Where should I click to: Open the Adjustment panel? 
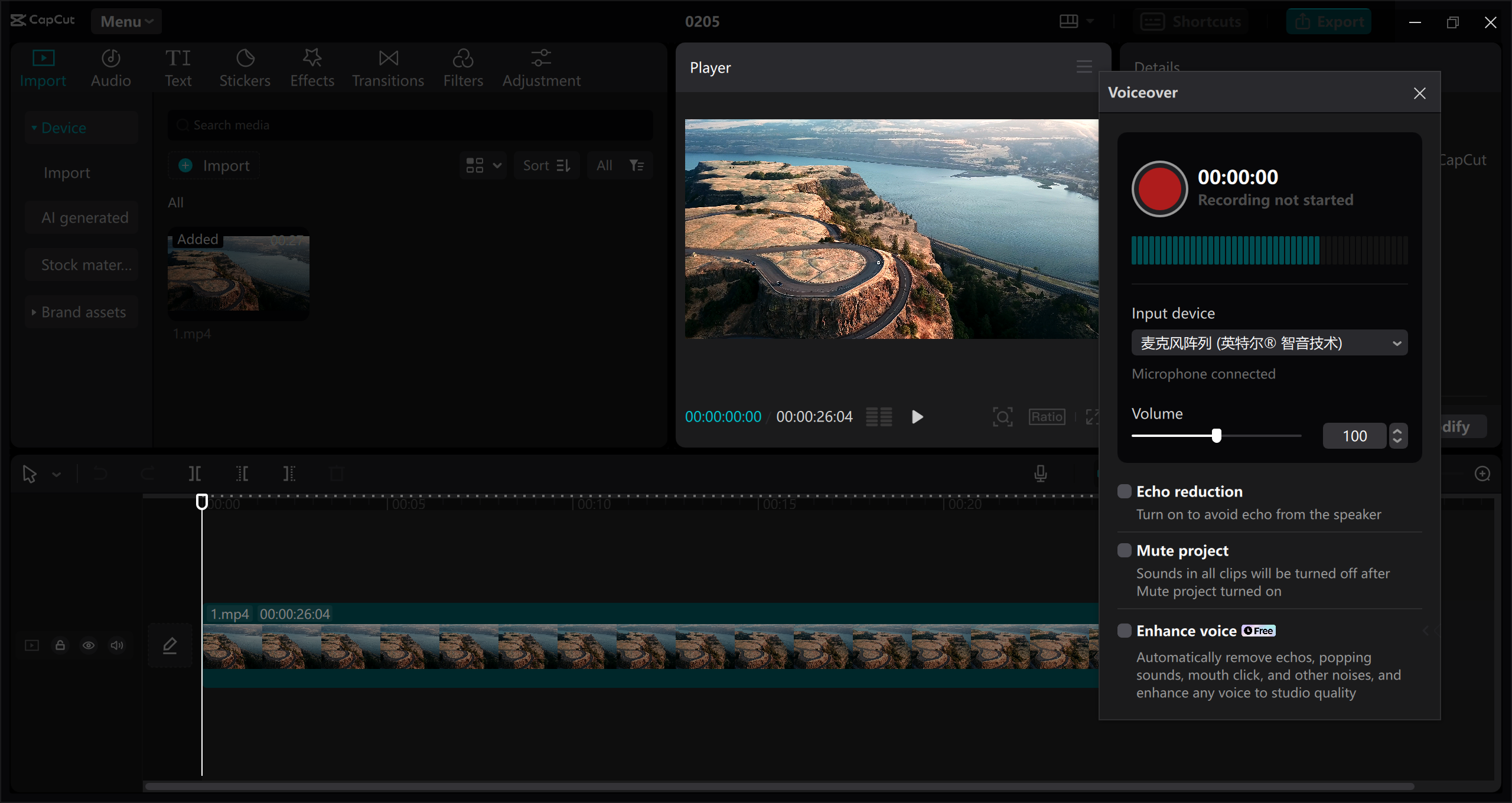541,67
